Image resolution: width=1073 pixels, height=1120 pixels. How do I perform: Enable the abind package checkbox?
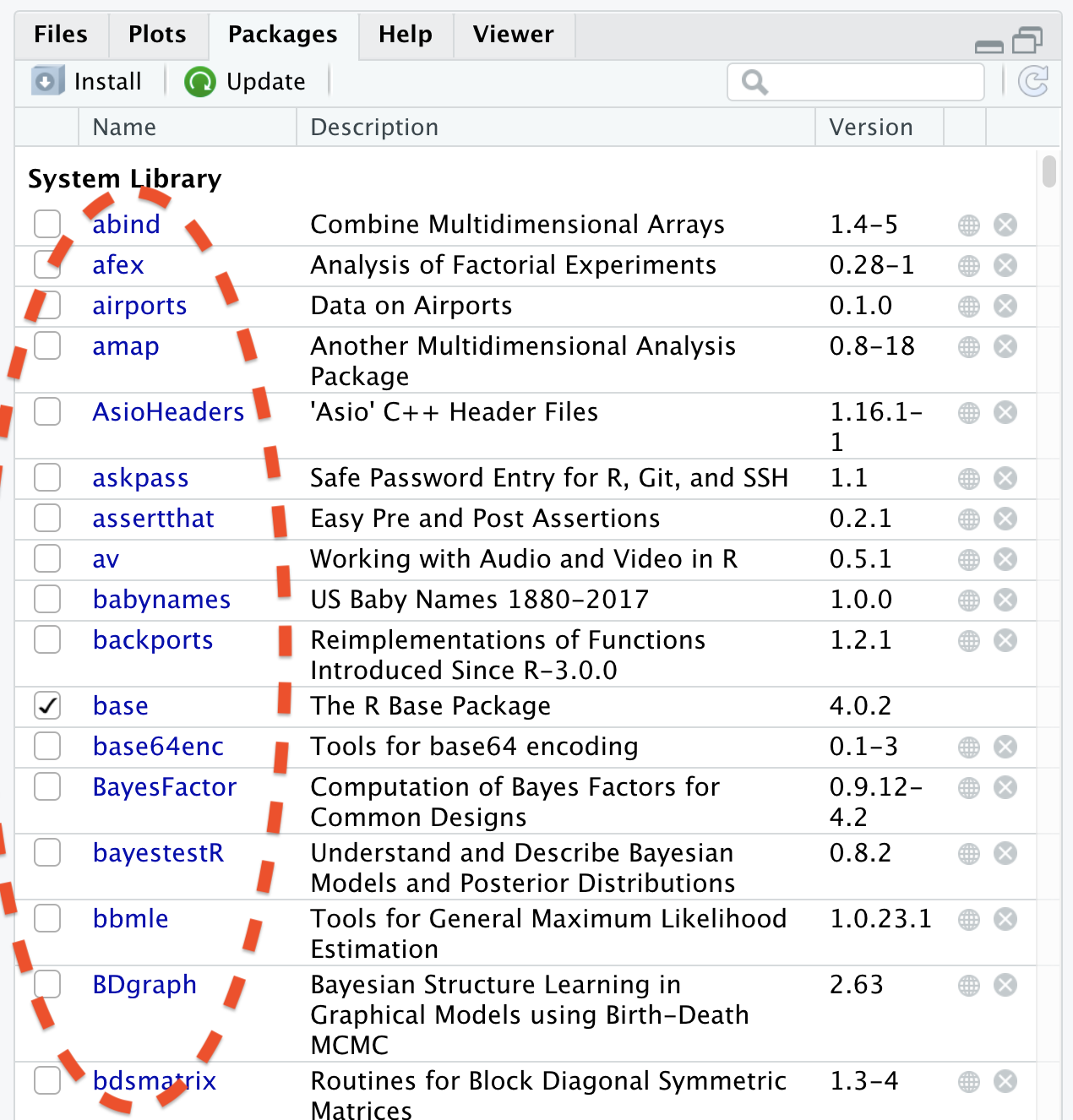[x=47, y=225]
